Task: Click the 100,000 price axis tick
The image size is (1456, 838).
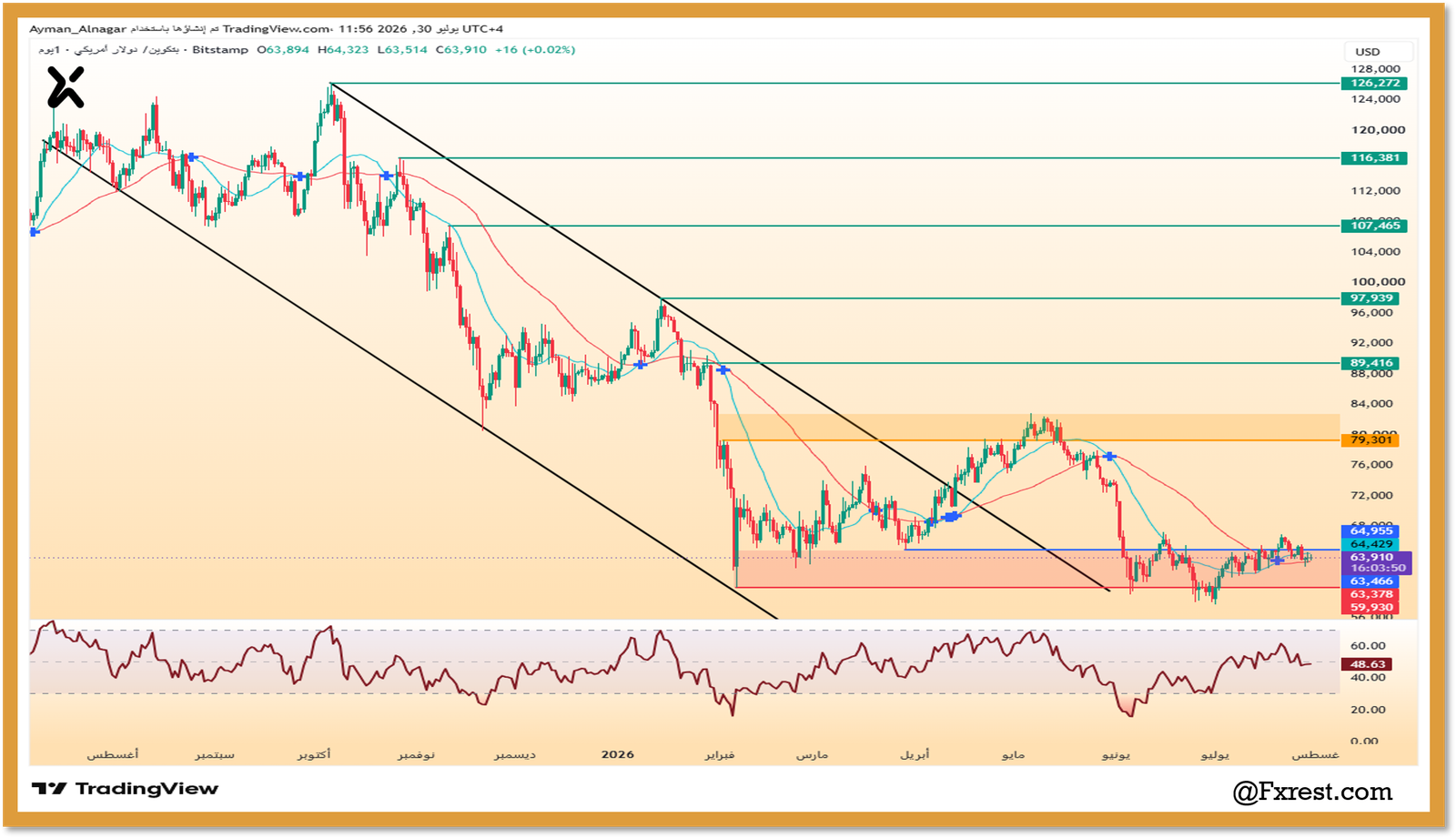Action: [1378, 282]
